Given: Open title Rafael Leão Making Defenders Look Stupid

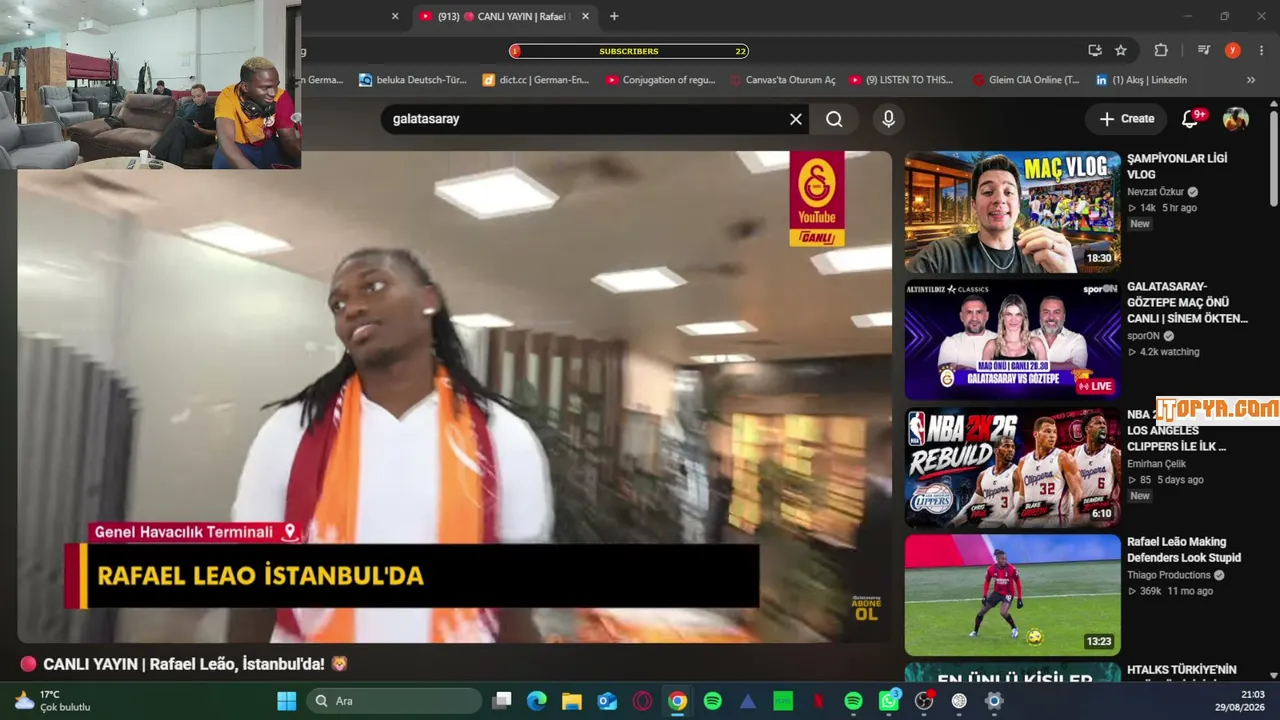Looking at the screenshot, I should [x=1184, y=550].
